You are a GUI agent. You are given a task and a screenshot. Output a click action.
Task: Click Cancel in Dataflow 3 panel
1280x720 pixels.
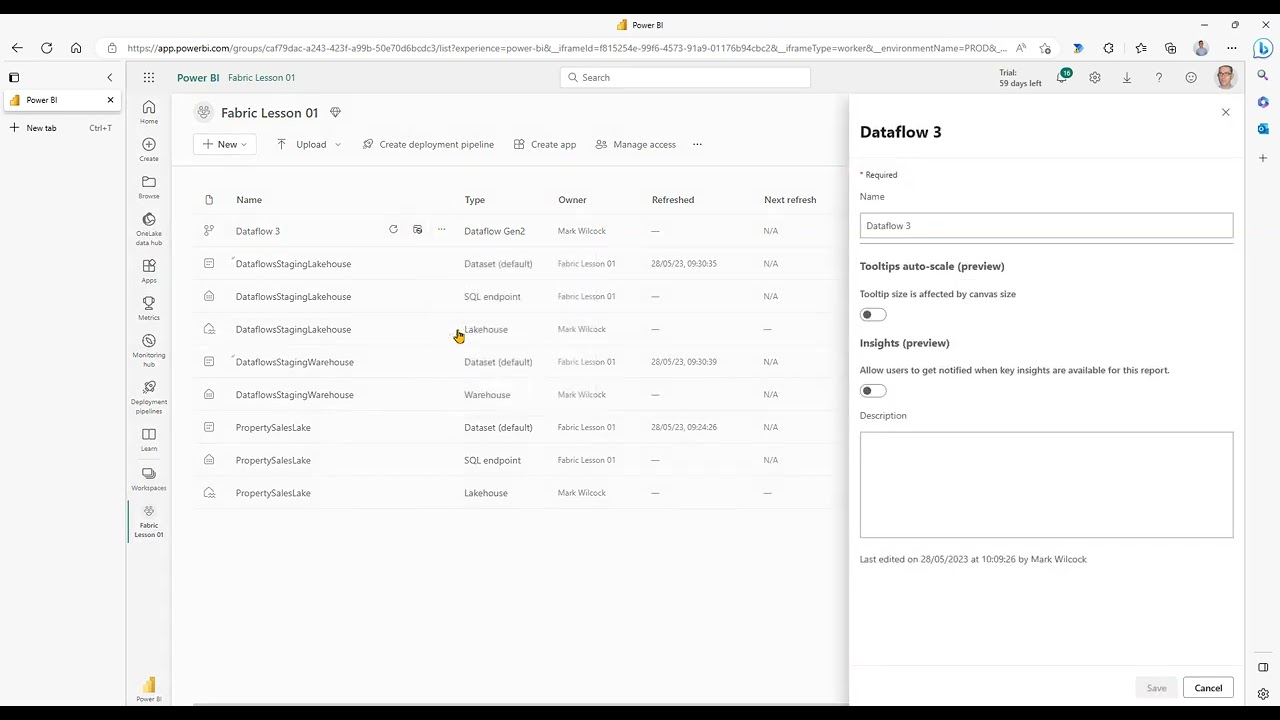(1208, 688)
